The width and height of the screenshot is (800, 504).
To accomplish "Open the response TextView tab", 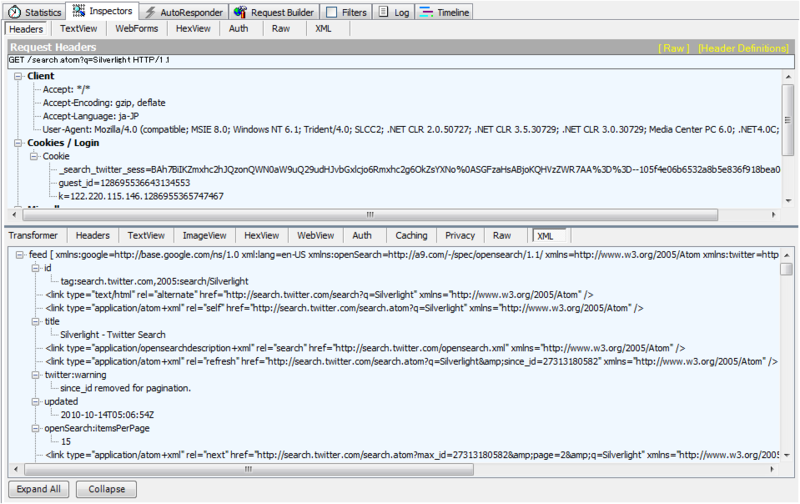I will (146, 235).
